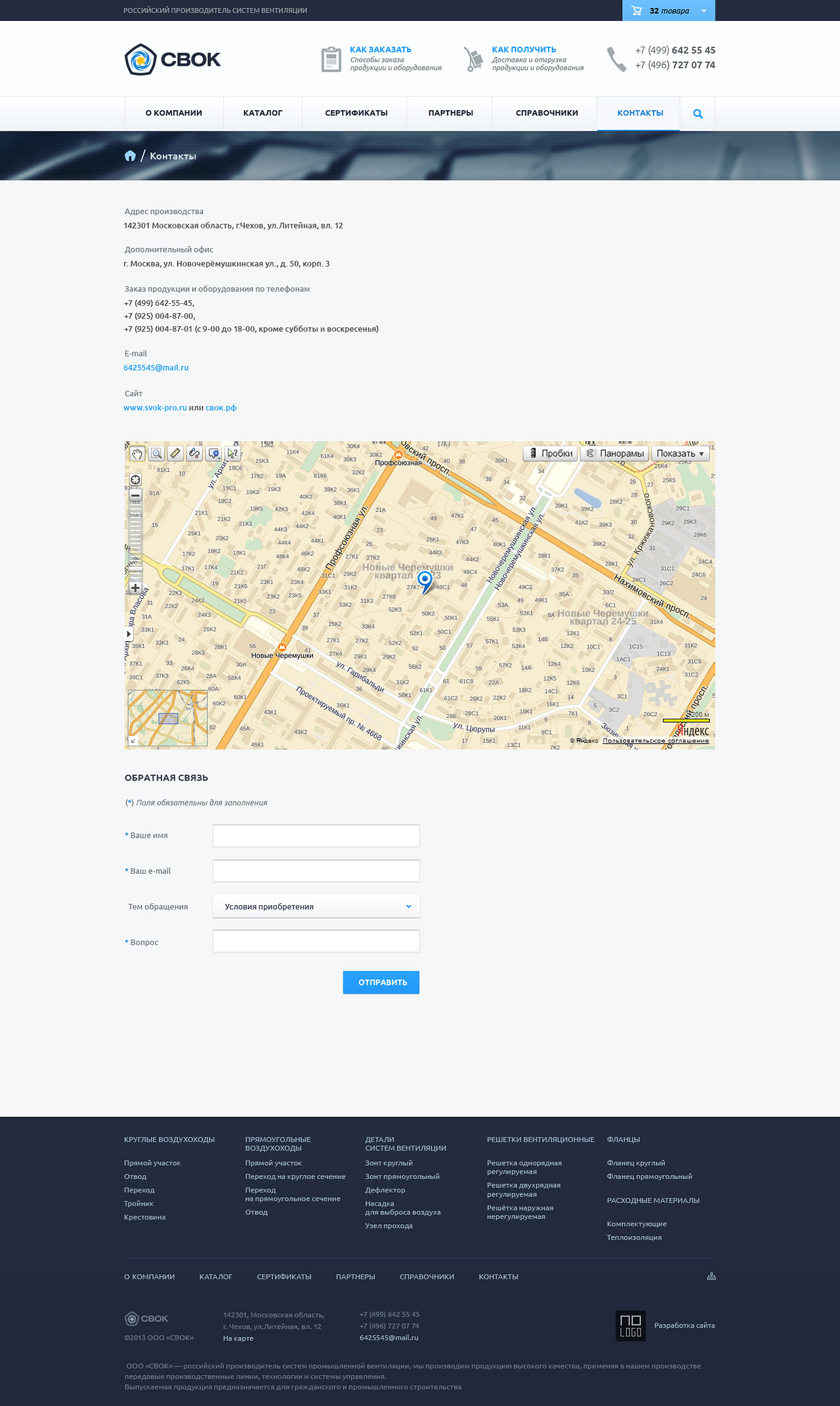Toggle the Пробки traffic layer

pyautogui.click(x=550, y=454)
